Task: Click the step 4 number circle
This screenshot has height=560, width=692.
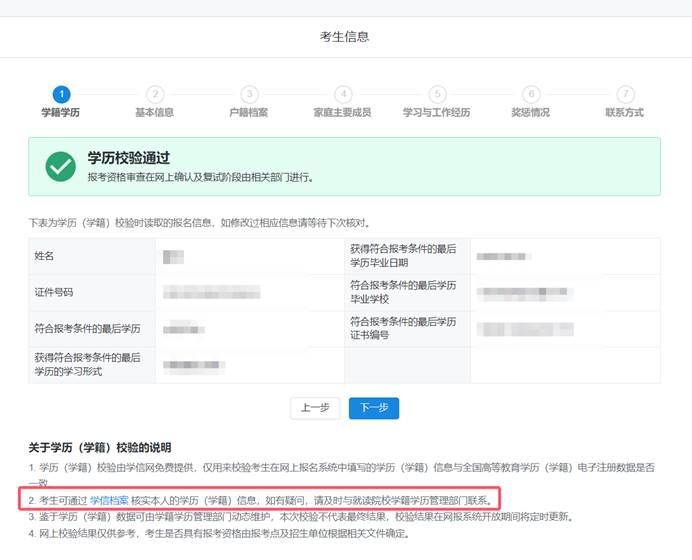Action: (x=343, y=94)
